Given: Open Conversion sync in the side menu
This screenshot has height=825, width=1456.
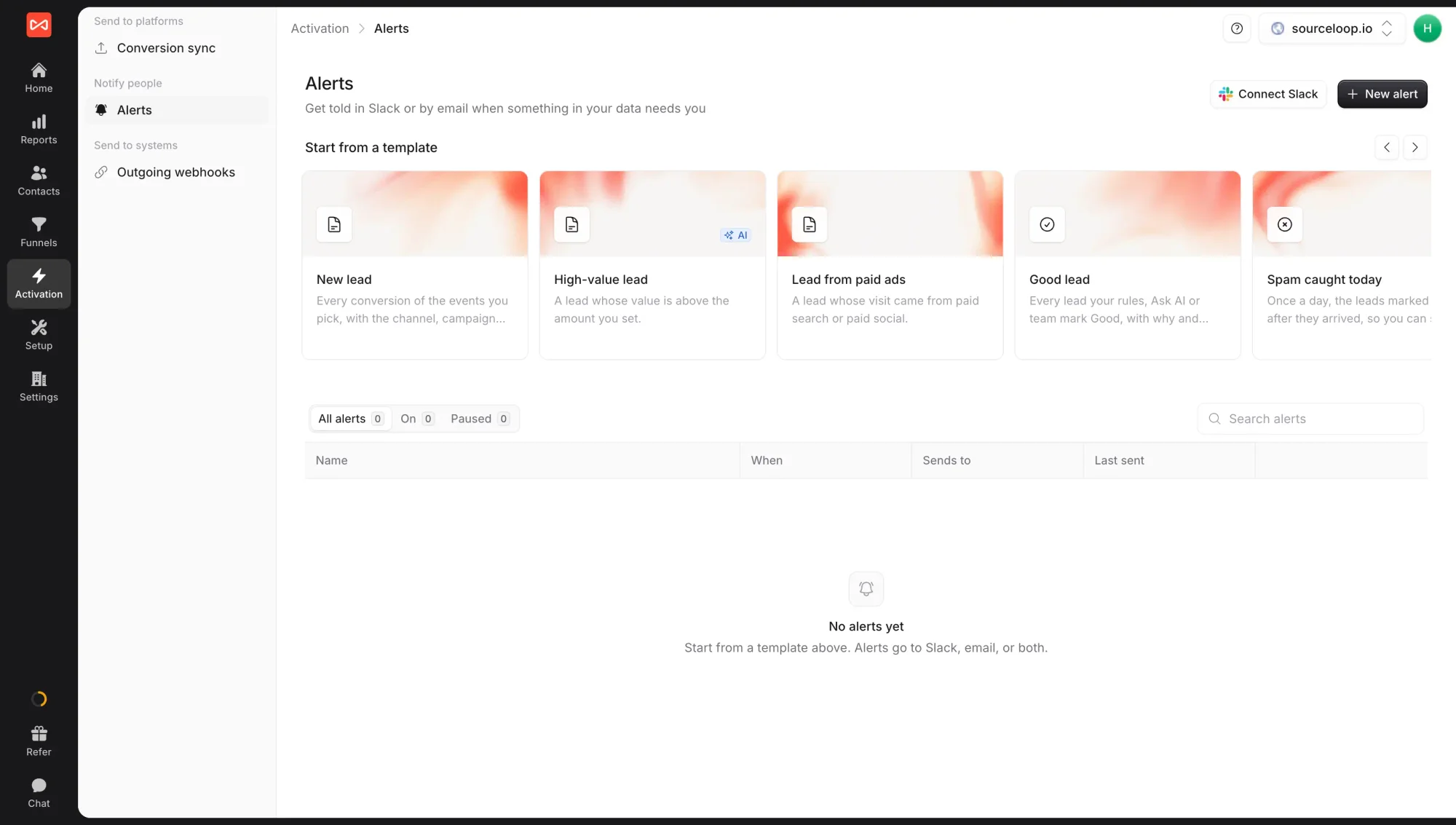Looking at the screenshot, I should point(177,48).
